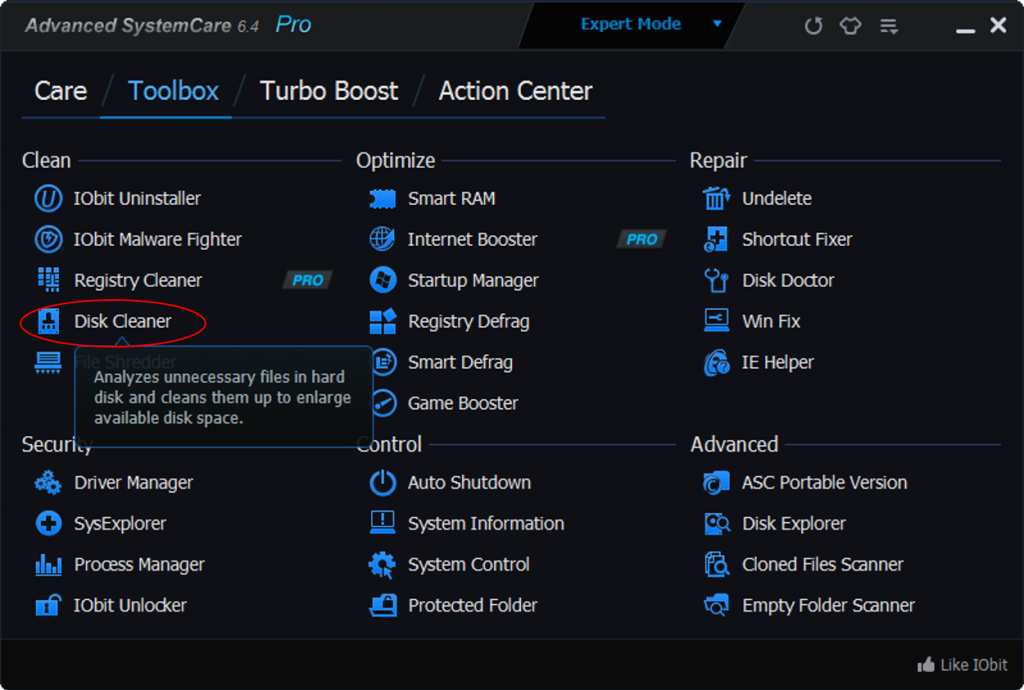Click the Shortcut Fixer icon
The image size is (1024, 690).
pyautogui.click(x=716, y=240)
